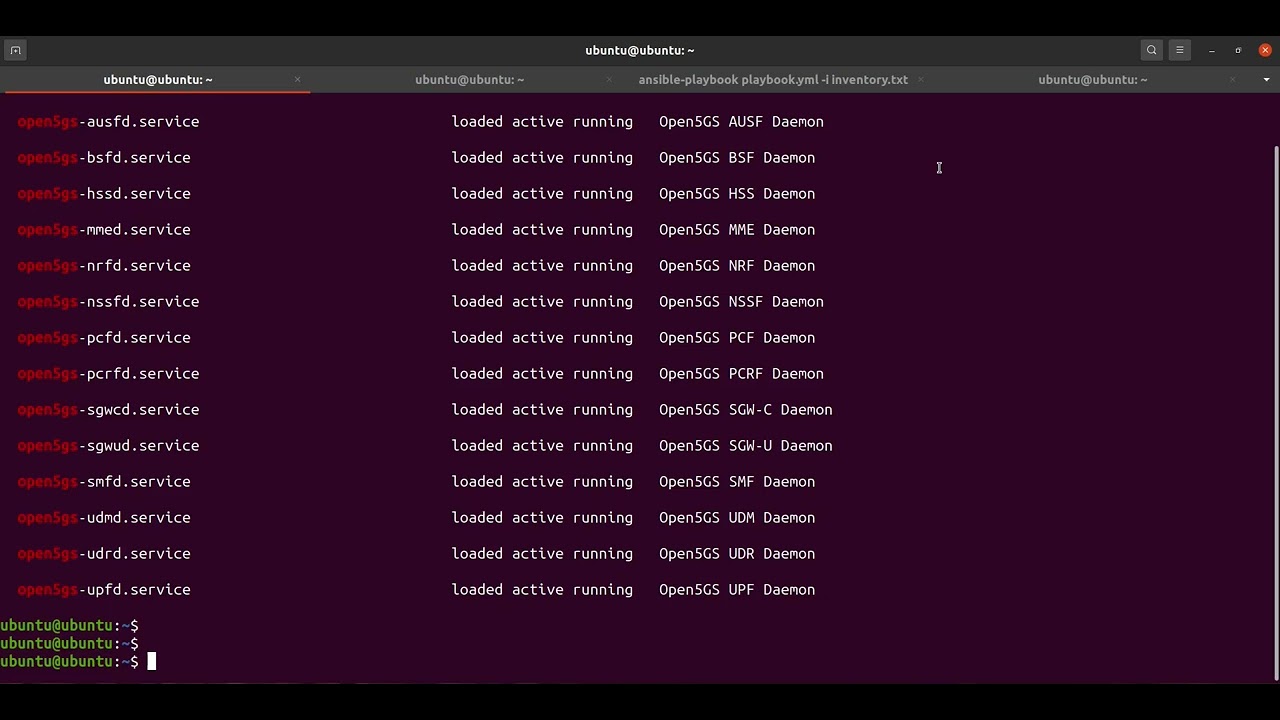Screen dimensions: 1280x720
Task: Click open5gs-pcrfd.service text
Action: coord(108,374)
